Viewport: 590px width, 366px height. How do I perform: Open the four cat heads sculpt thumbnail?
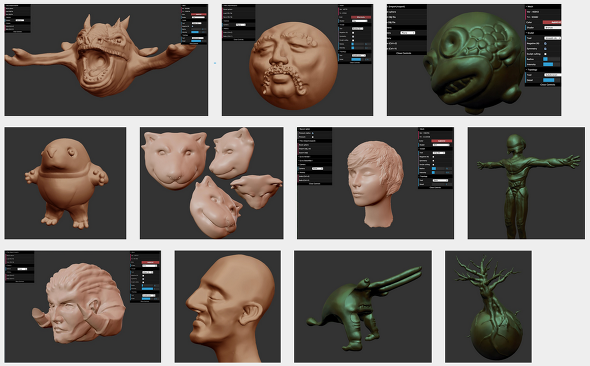click(211, 183)
